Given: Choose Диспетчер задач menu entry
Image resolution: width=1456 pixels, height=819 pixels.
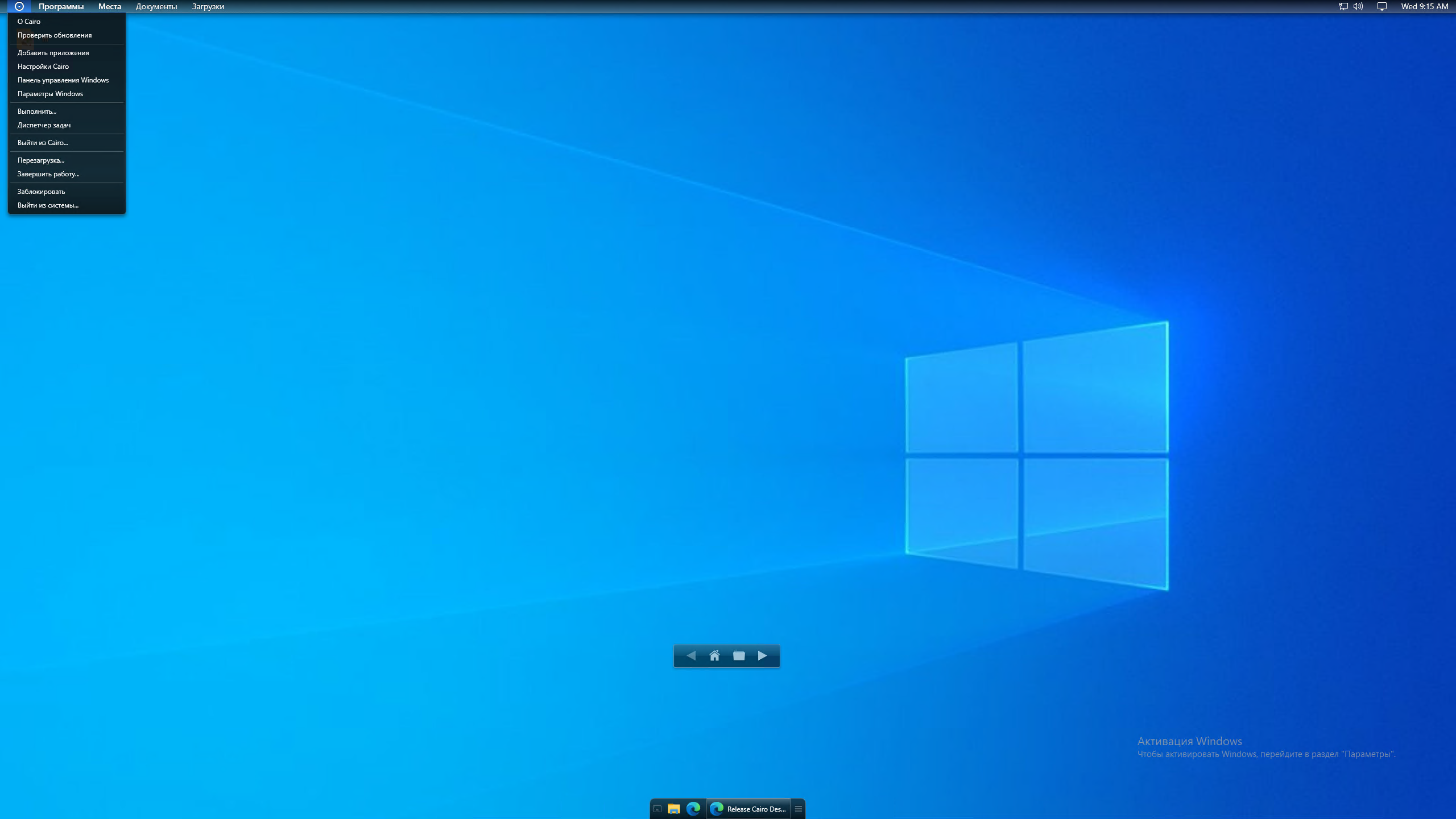Looking at the screenshot, I should pos(44,125).
